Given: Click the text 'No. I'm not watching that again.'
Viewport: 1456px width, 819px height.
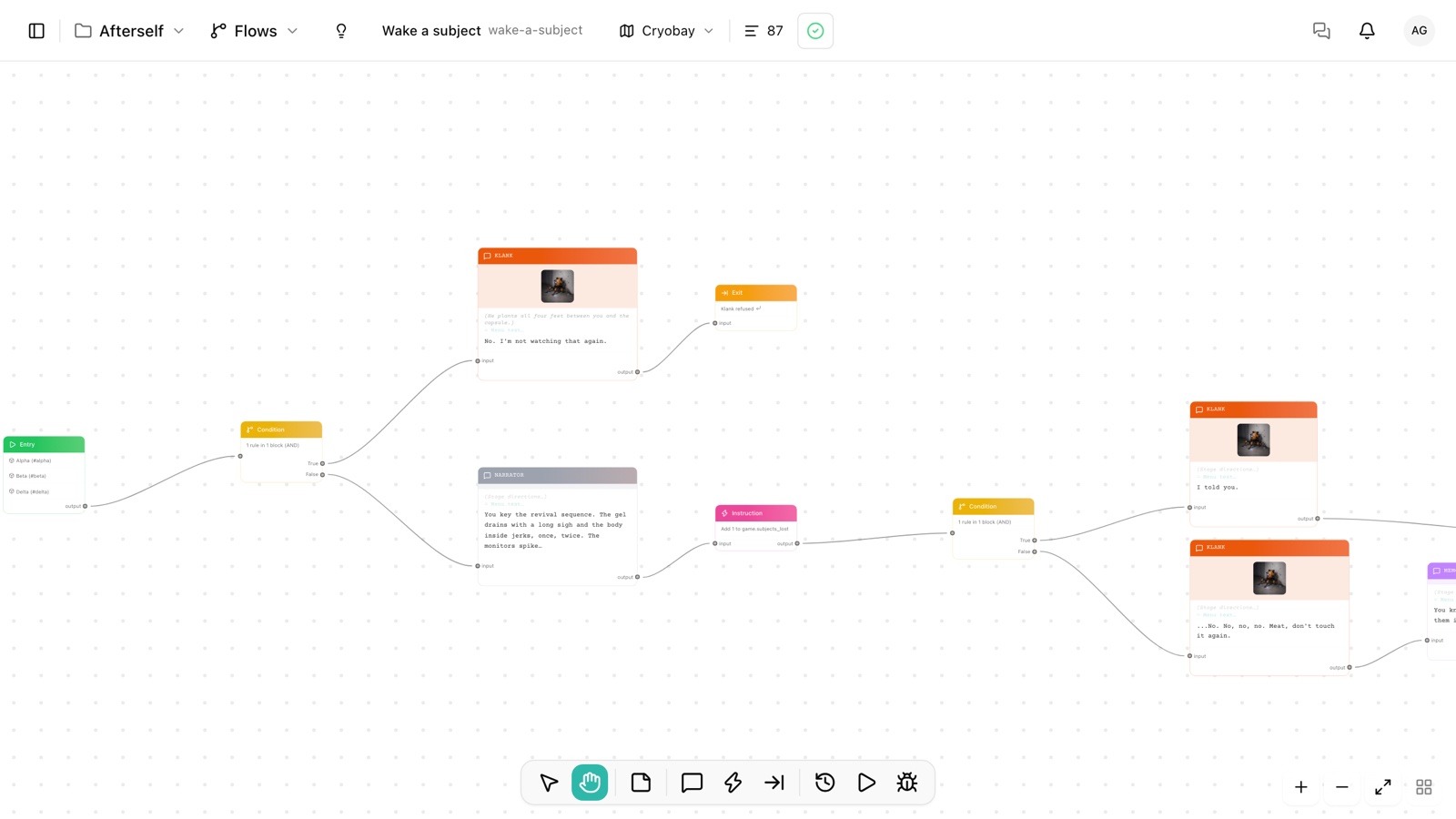Looking at the screenshot, I should pyautogui.click(x=545, y=341).
